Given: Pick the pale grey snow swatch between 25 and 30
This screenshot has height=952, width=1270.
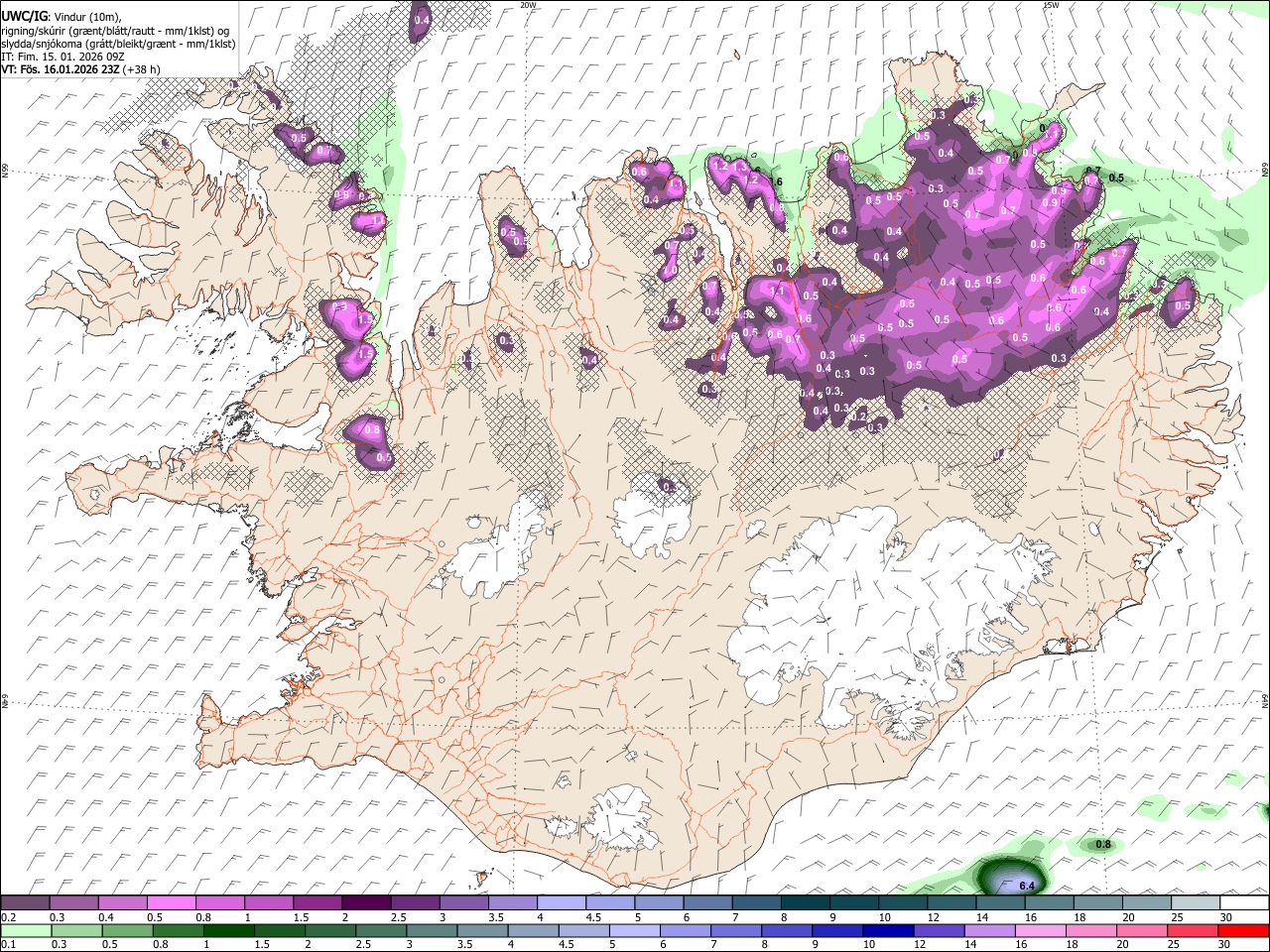Looking at the screenshot, I should [1197, 903].
